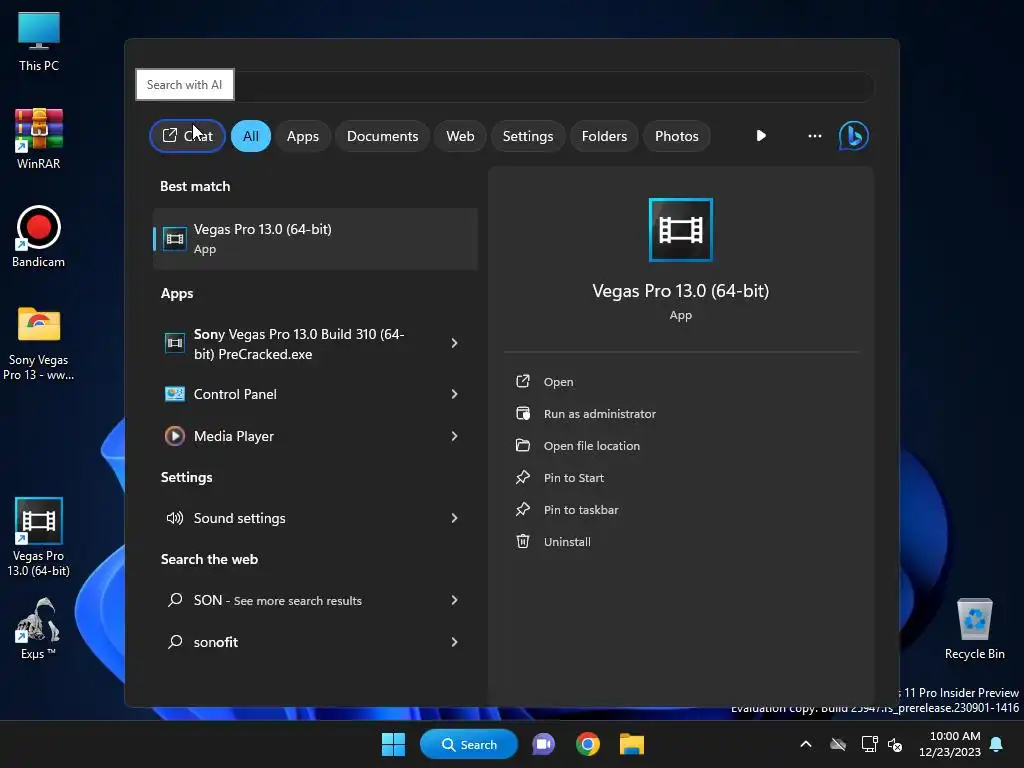Select the All filter tab
This screenshot has width=1024, height=768.
click(x=251, y=136)
